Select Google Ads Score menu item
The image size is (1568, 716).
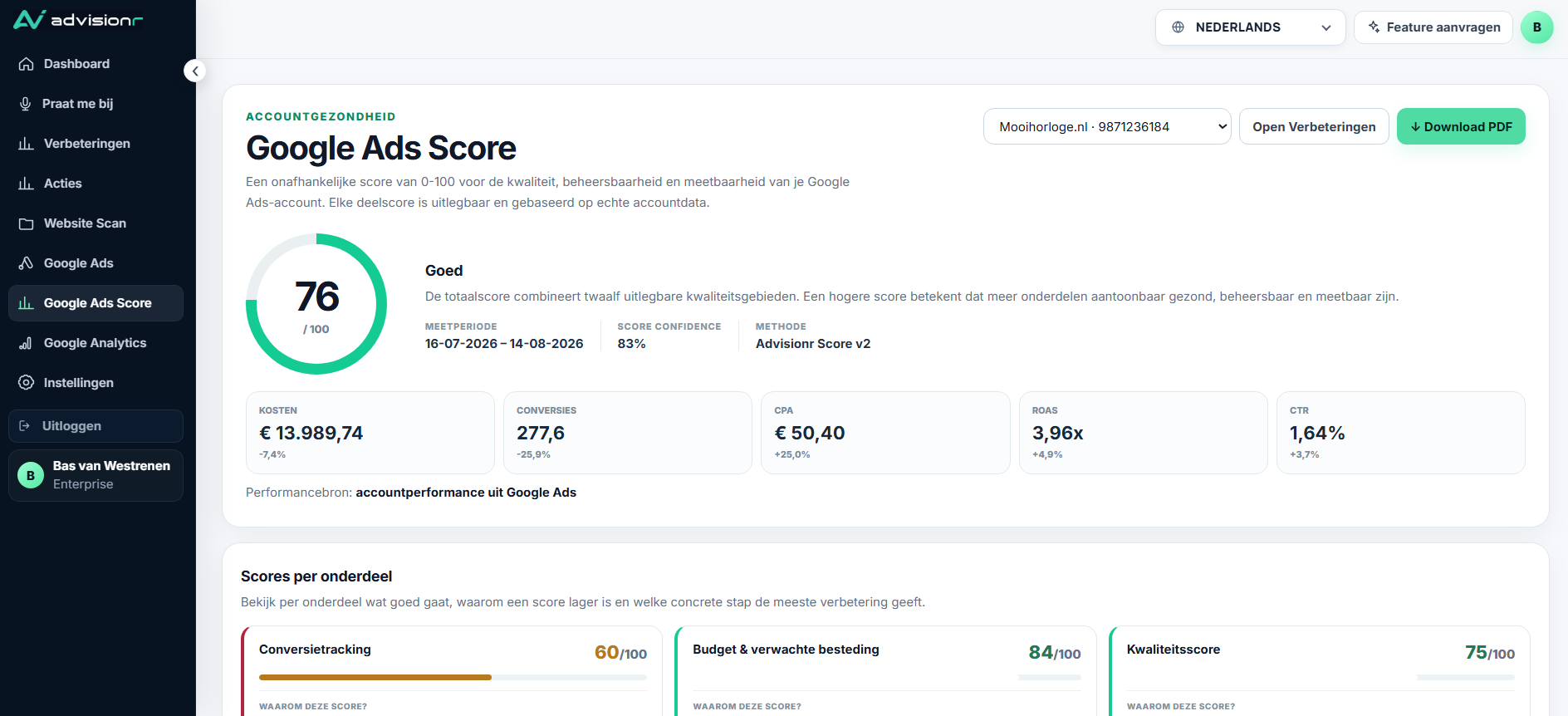click(96, 303)
